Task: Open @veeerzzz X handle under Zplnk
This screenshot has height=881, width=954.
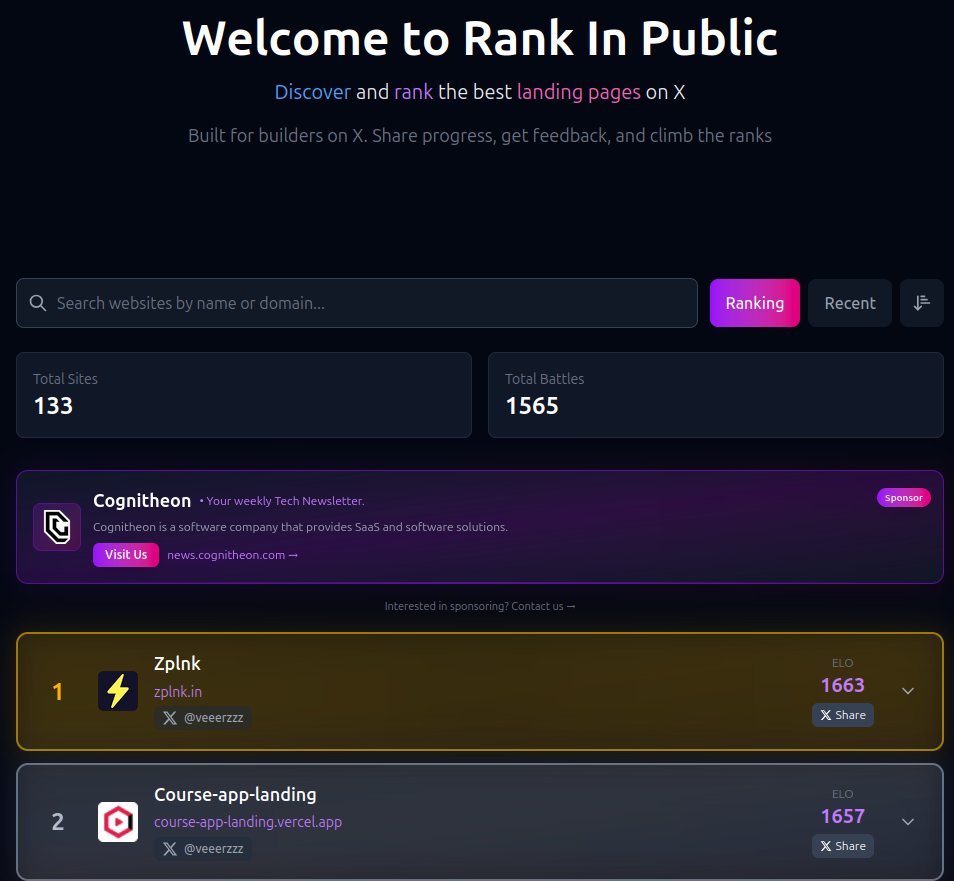Action: [203, 718]
